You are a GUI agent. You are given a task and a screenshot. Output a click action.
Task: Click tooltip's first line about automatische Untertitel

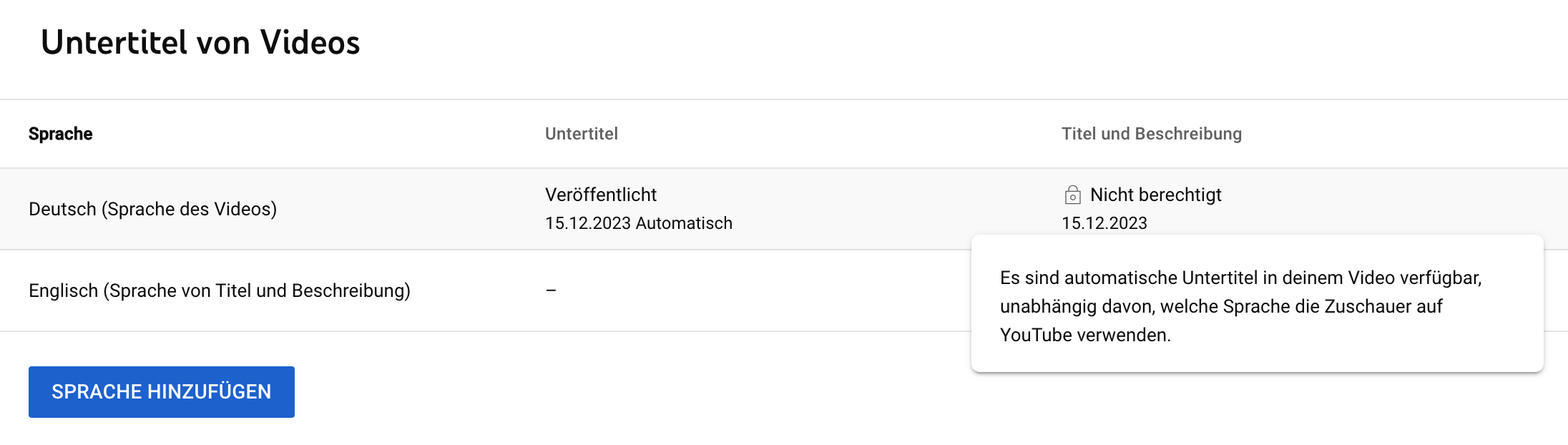pos(1240,278)
